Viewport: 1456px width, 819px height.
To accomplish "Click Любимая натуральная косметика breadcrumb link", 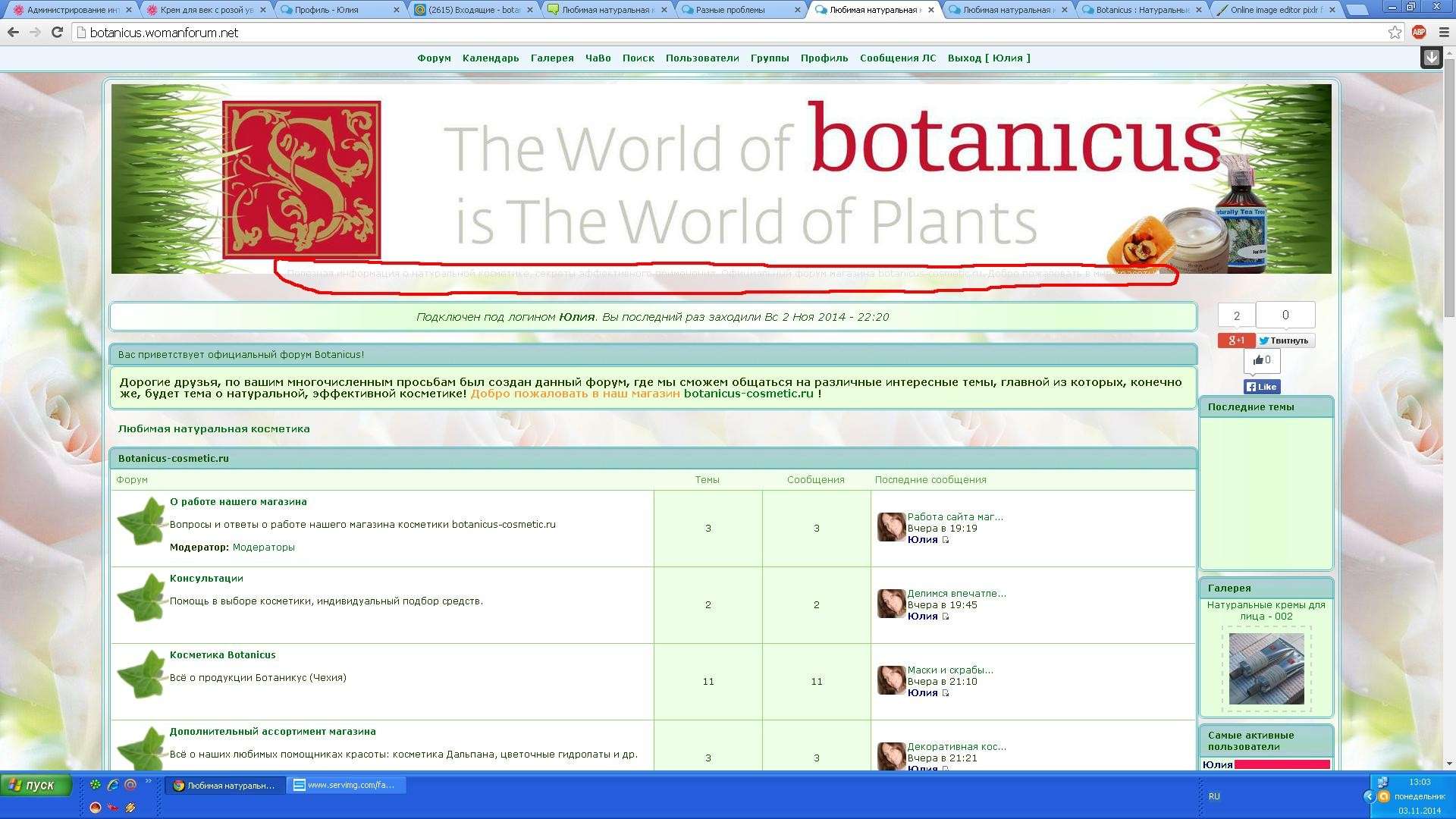I will pyautogui.click(x=214, y=429).
